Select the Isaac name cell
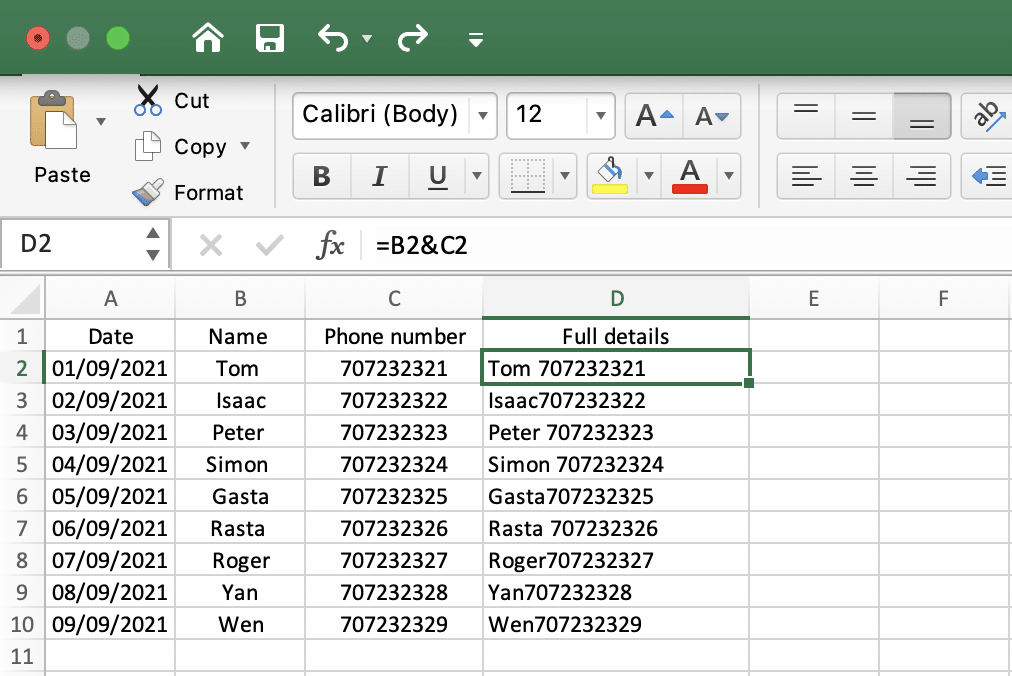Image resolution: width=1012 pixels, height=676 pixels. [240, 400]
